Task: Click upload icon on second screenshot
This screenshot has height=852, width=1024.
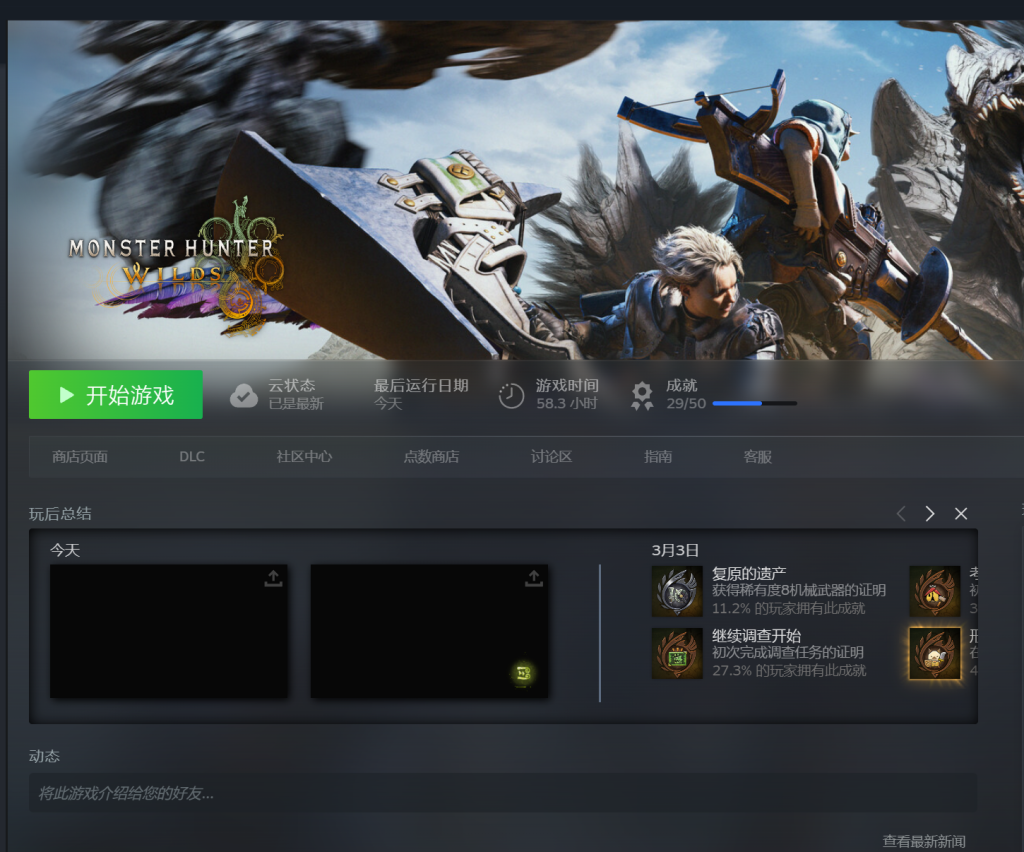Action: pyautogui.click(x=534, y=578)
